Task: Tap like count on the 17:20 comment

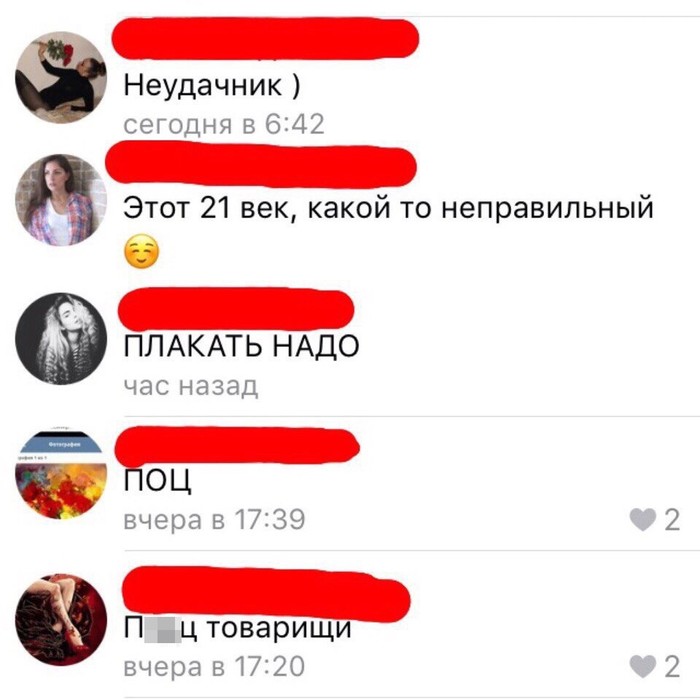Action: [672, 667]
